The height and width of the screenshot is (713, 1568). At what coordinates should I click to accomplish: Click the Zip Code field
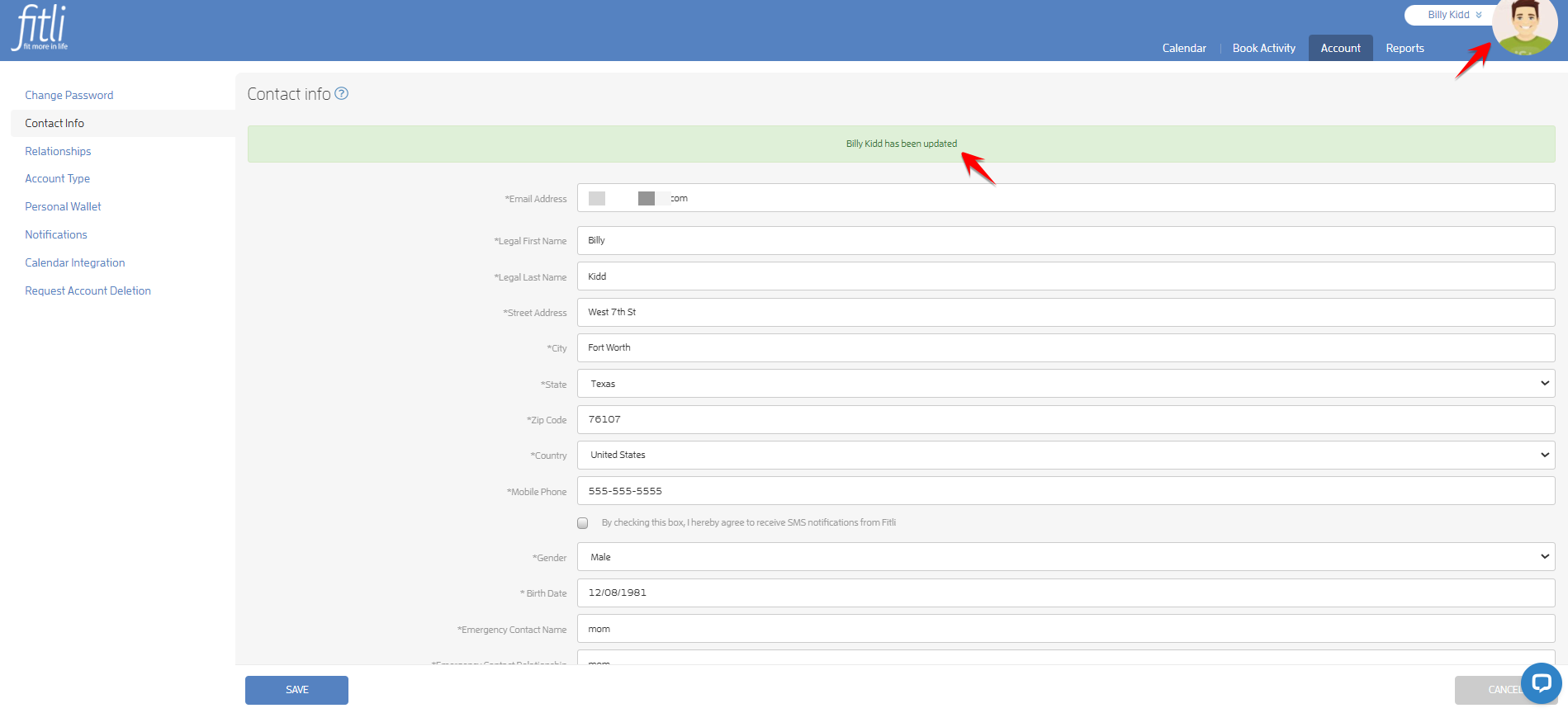[x=1066, y=419]
